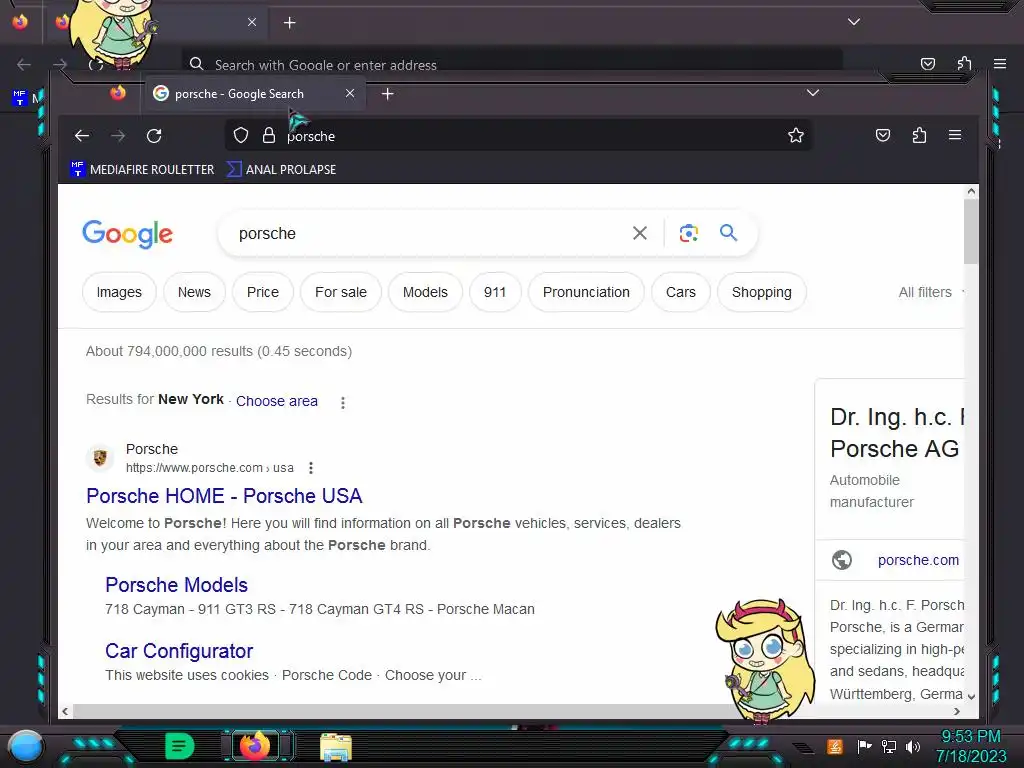
Task: Go back using front window back arrow
Action: click(x=82, y=136)
